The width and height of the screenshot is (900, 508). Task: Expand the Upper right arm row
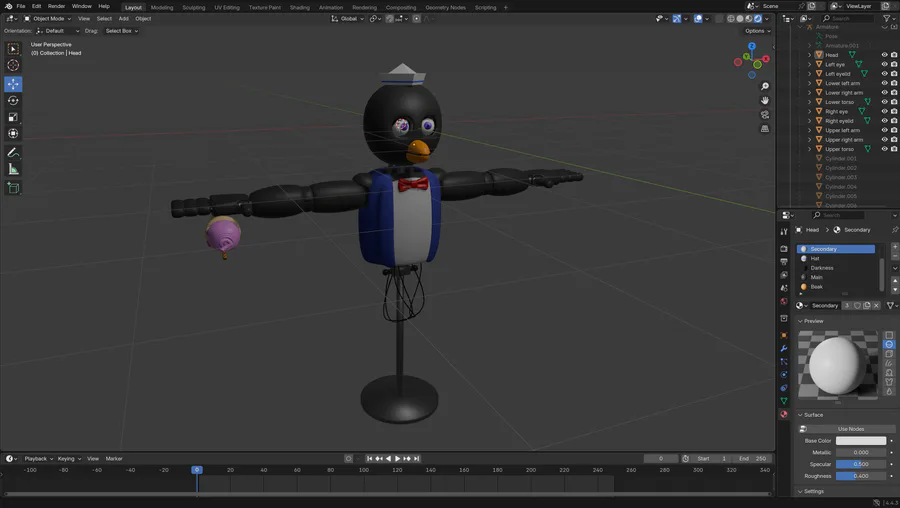click(809, 139)
